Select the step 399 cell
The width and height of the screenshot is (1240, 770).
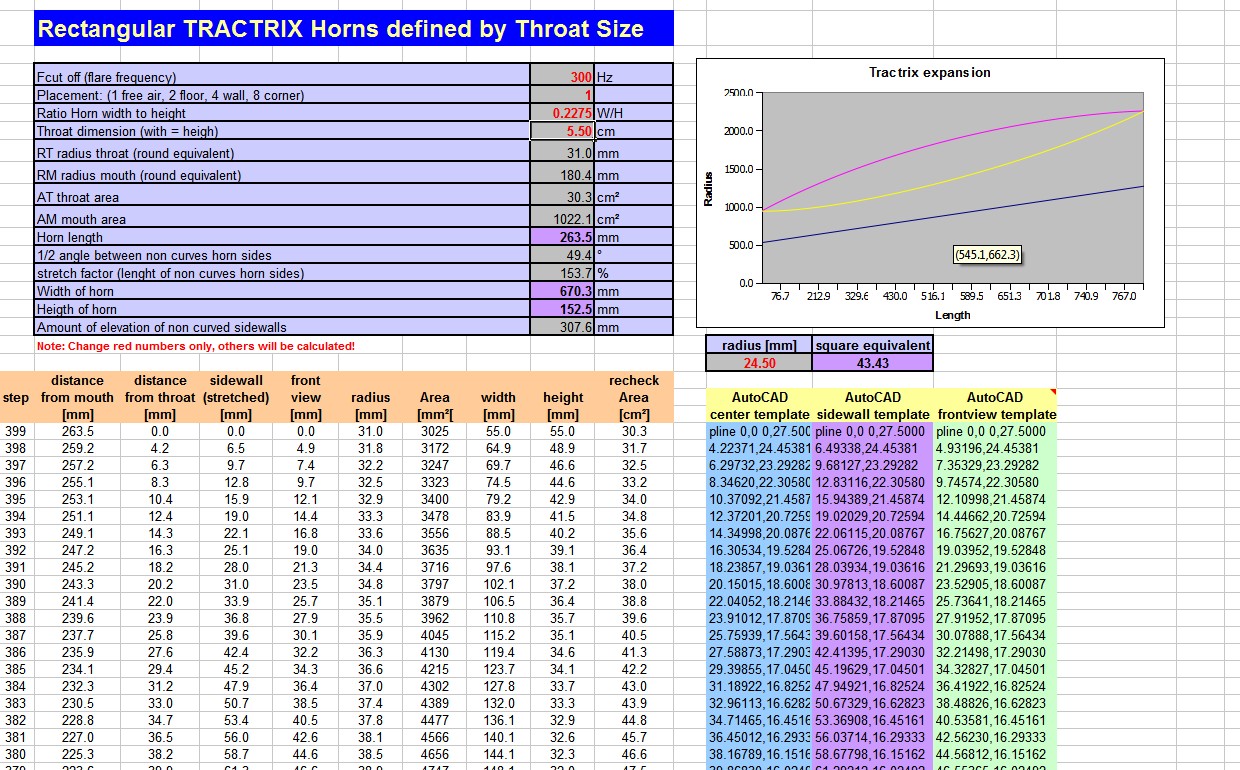click(x=16, y=431)
